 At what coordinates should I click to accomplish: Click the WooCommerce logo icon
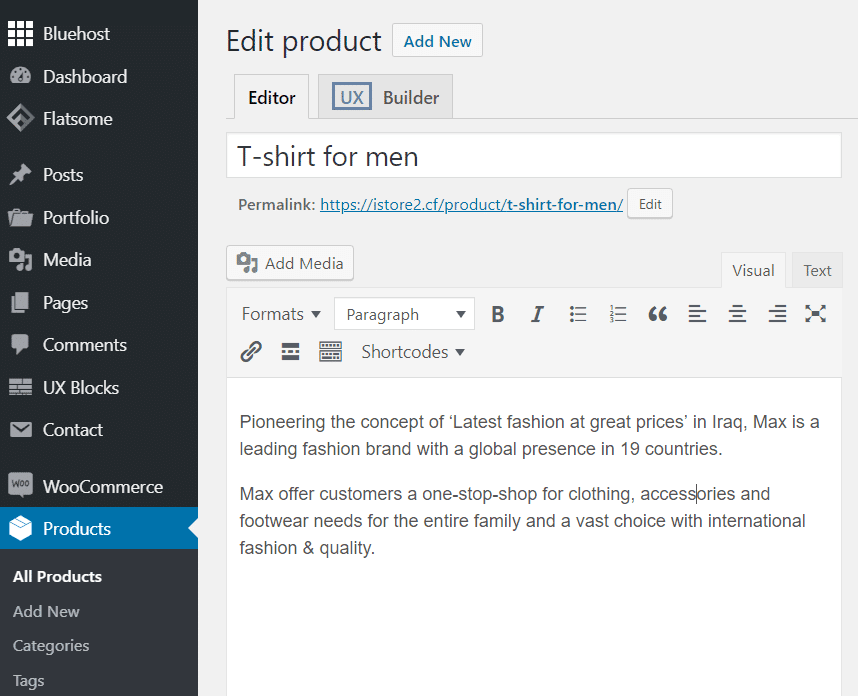(20, 485)
